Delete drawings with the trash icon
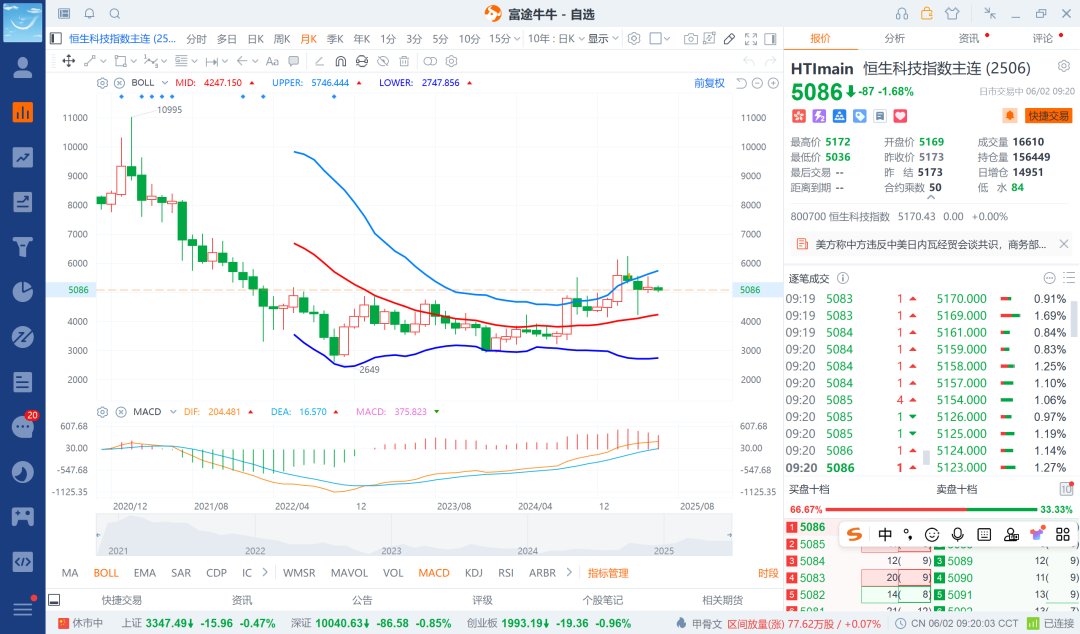The width and height of the screenshot is (1080, 634). point(404,61)
